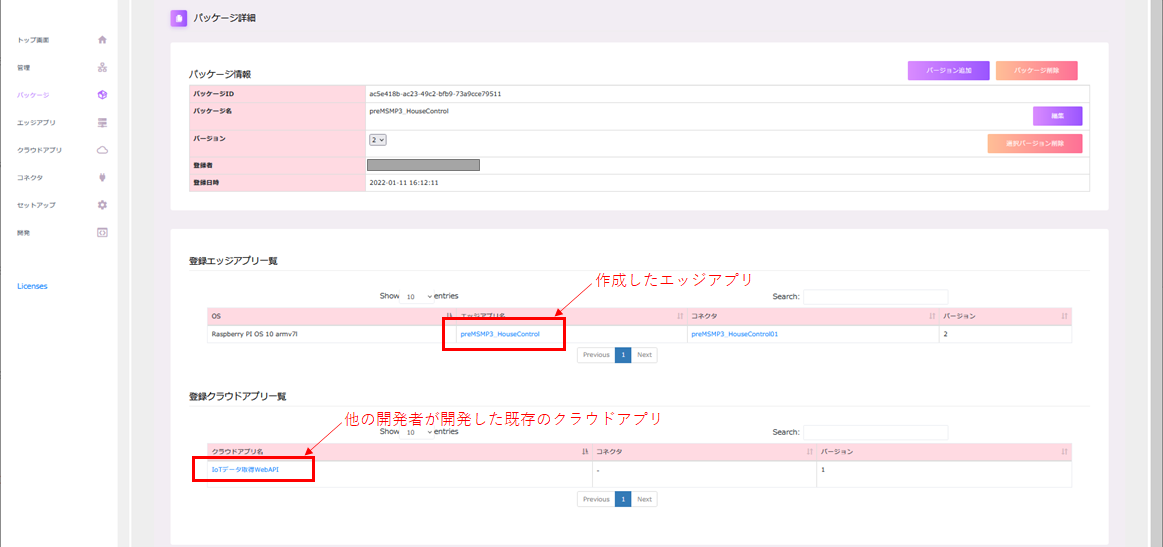The width and height of the screenshot is (1163, 547).
Task: Expand the entries count in edge app list
Action: tap(419, 297)
